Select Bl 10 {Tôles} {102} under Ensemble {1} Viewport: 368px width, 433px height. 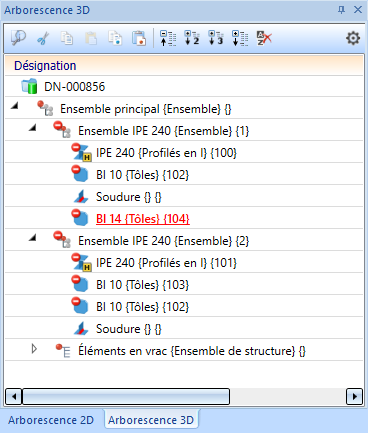click(x=142, y=175)
